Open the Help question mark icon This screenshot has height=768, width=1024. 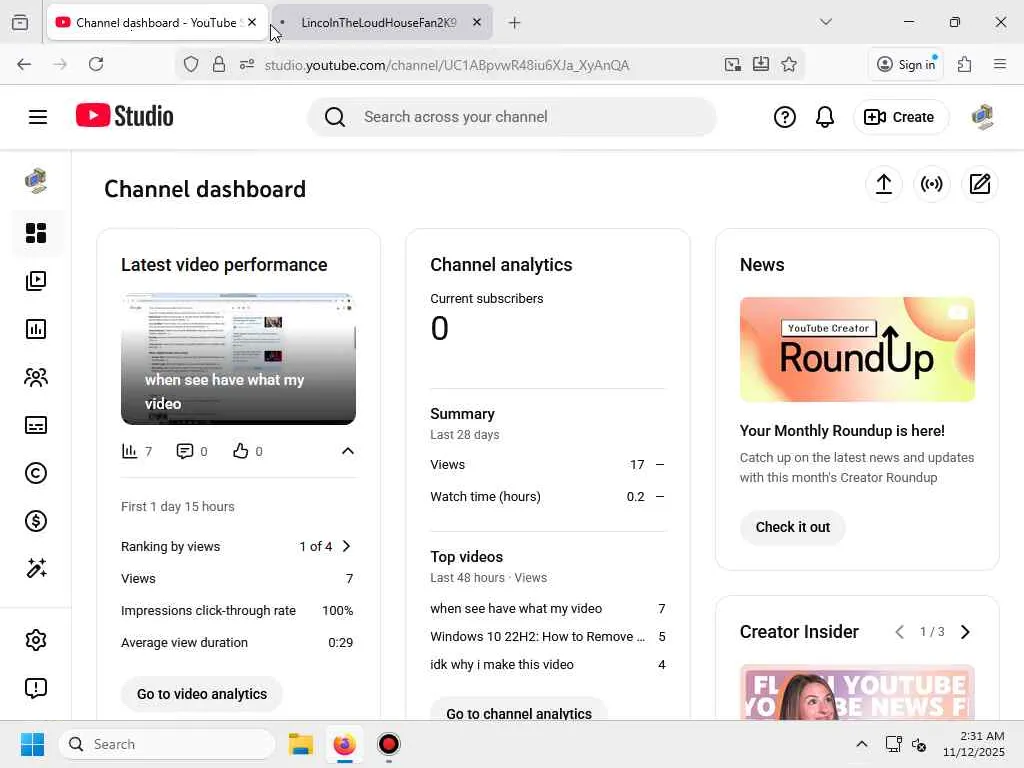(784, 117)
